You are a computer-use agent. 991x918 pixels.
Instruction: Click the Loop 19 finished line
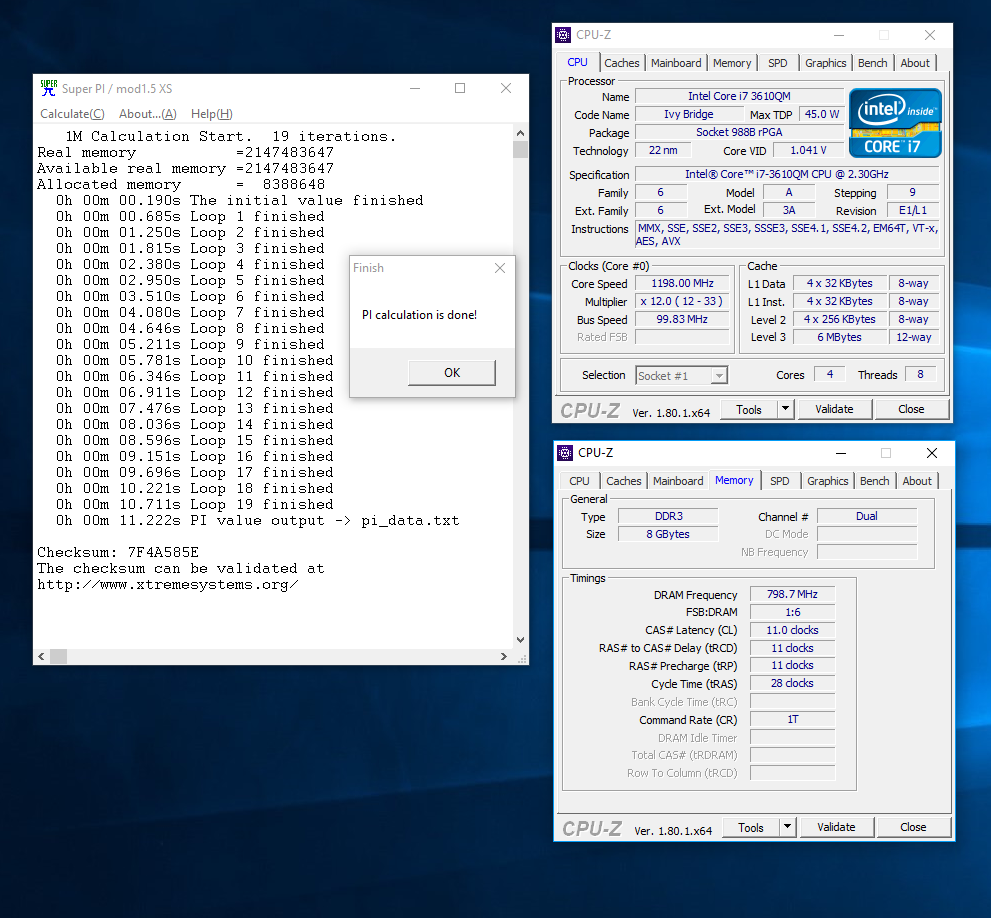(195, 505)
